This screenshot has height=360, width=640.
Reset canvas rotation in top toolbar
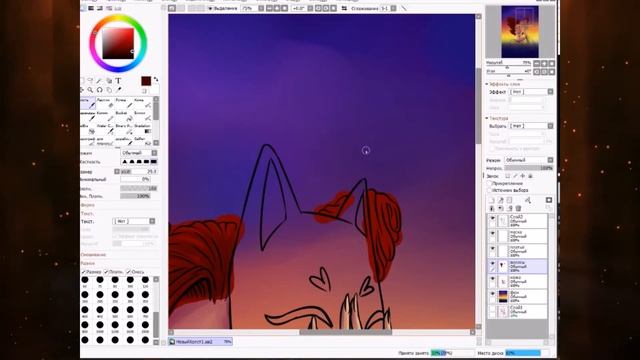pos(333,8)
